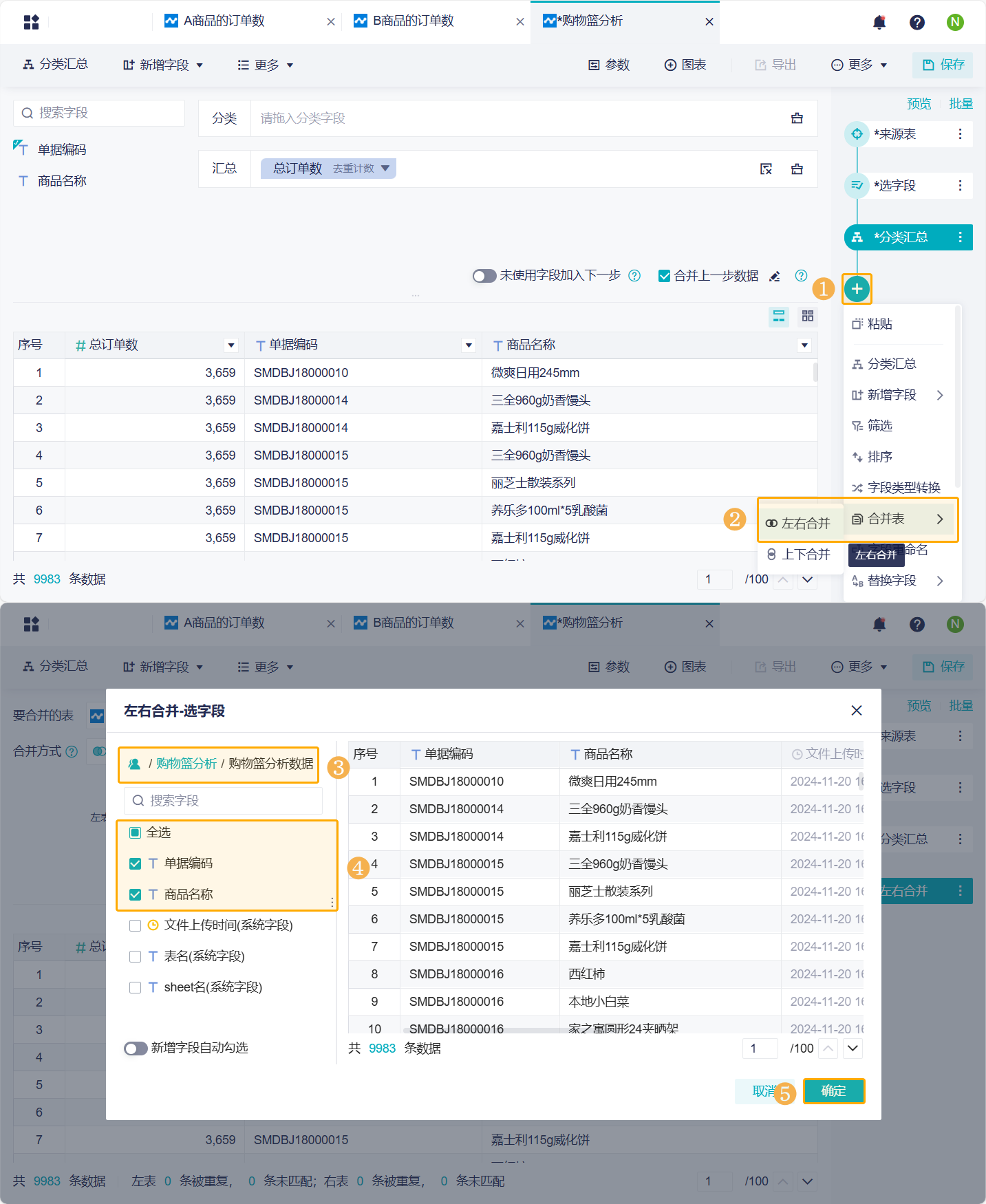986x1204 pixels.
Task: Click the *来源表 node icon in upper screenshot
Action: (x=857, y=134)
